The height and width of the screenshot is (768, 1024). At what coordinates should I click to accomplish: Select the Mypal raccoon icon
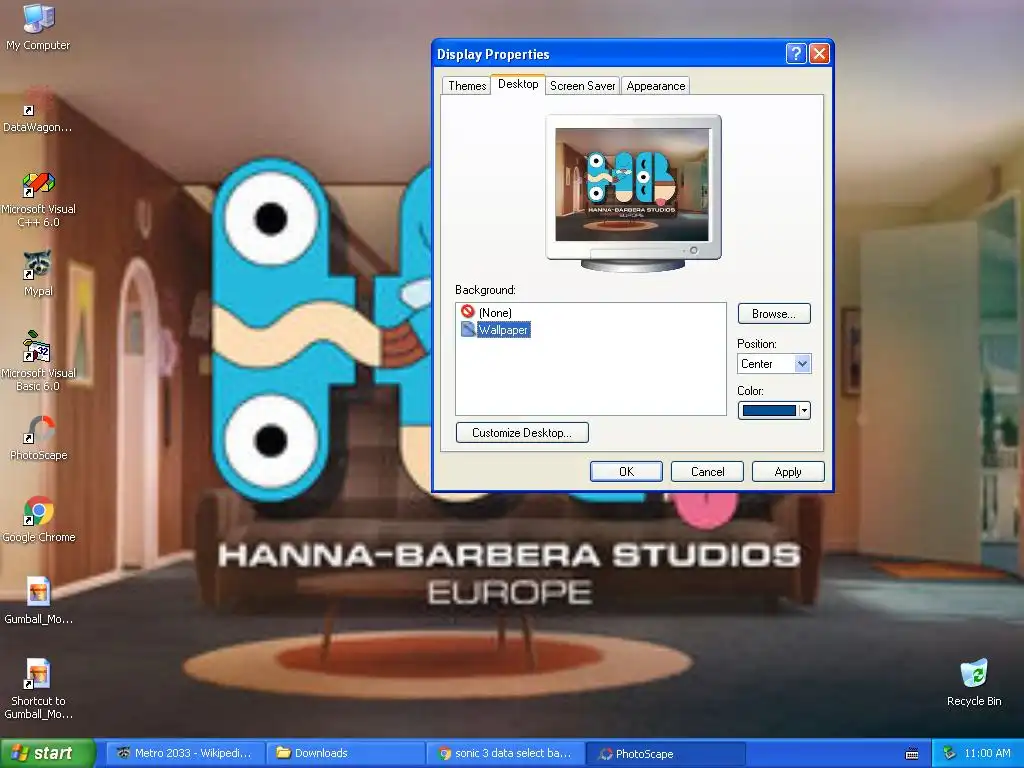[38, 274]
